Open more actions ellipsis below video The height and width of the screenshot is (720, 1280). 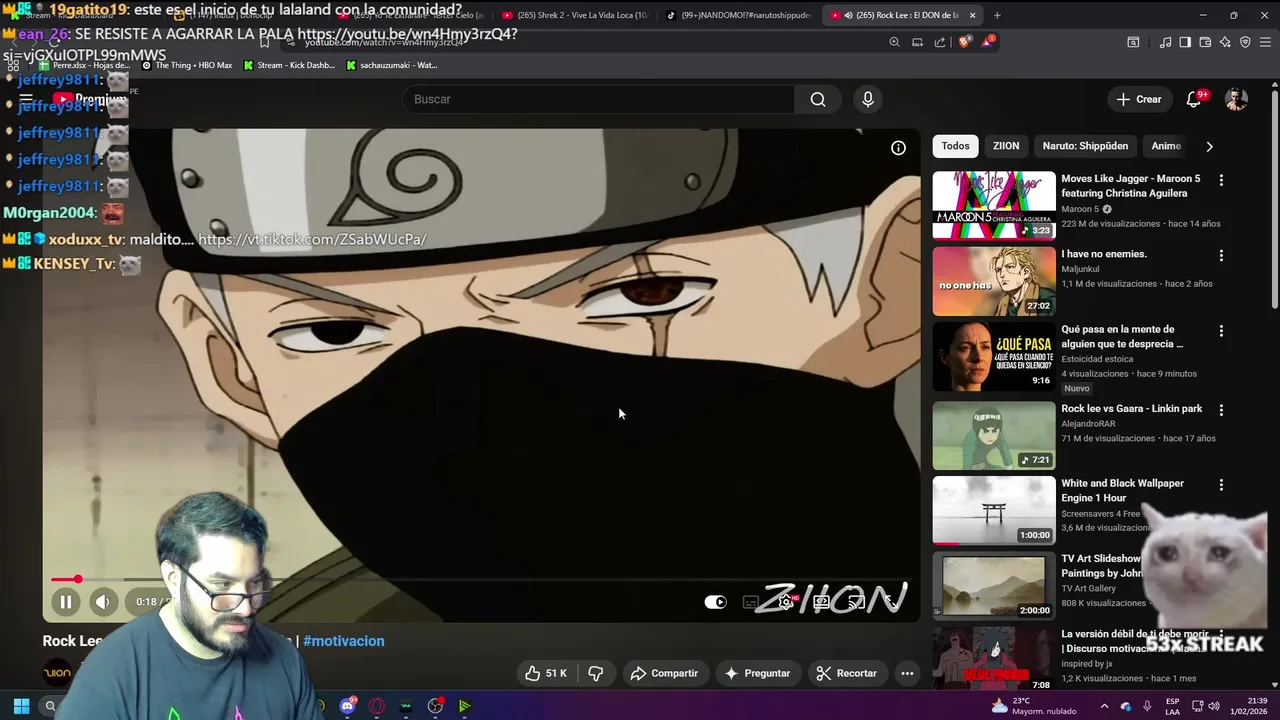(x=907, y=673)
